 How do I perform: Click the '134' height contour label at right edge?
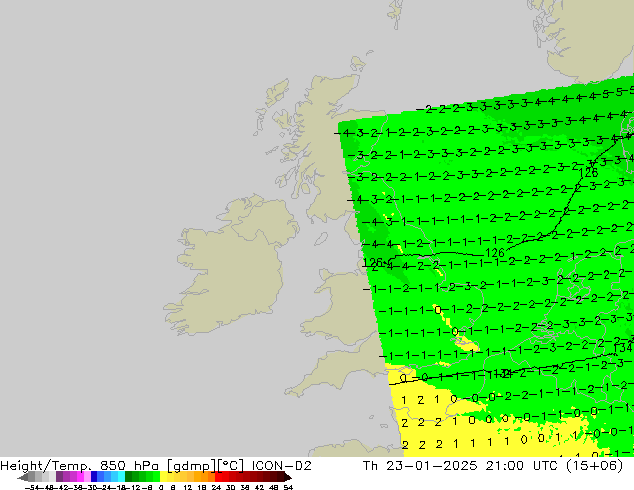(623, 348)
